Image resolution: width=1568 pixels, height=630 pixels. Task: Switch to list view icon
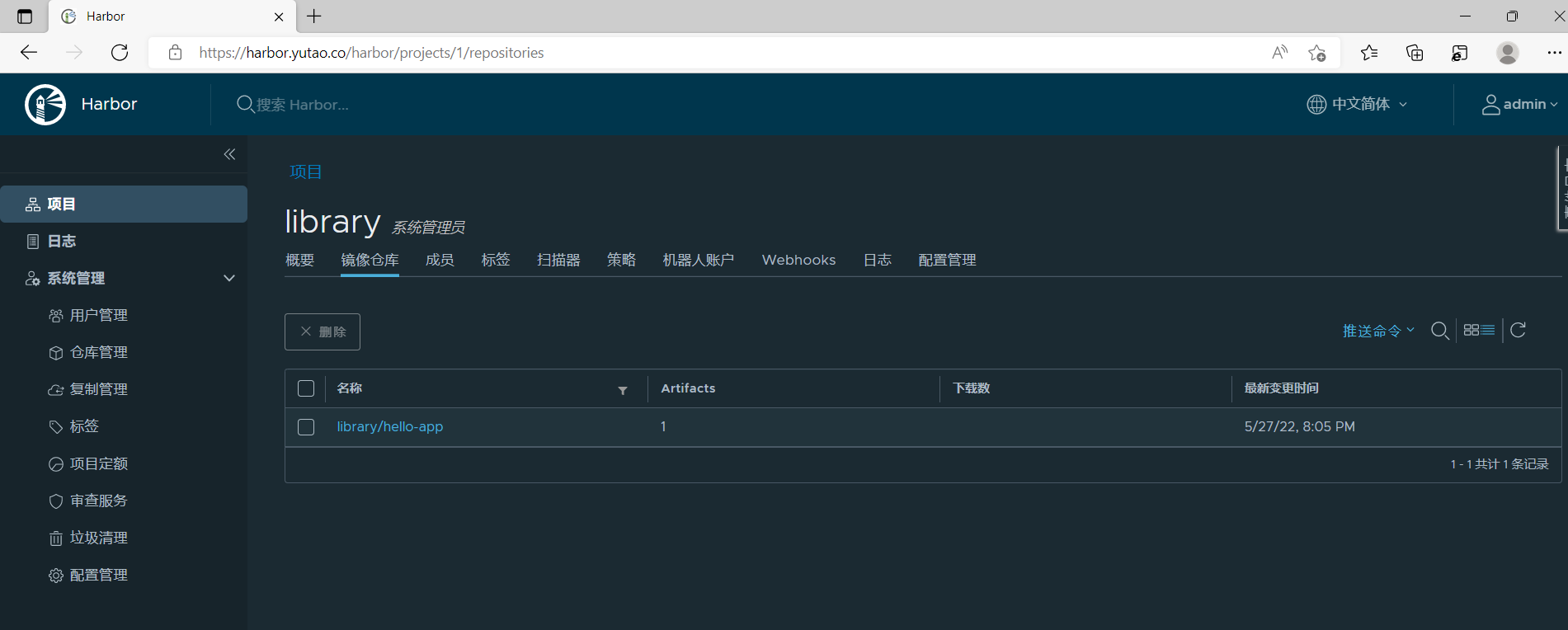(1488, 330)
